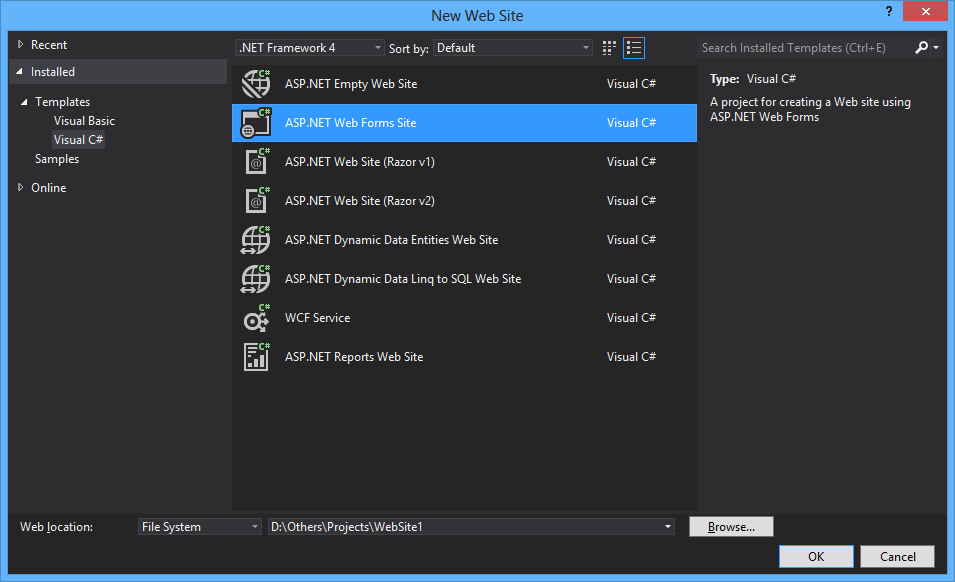Open the File System web location dropdown
The height and width of the screenshot is (582, 955).
pyautogui.click(x=200, y=527)
